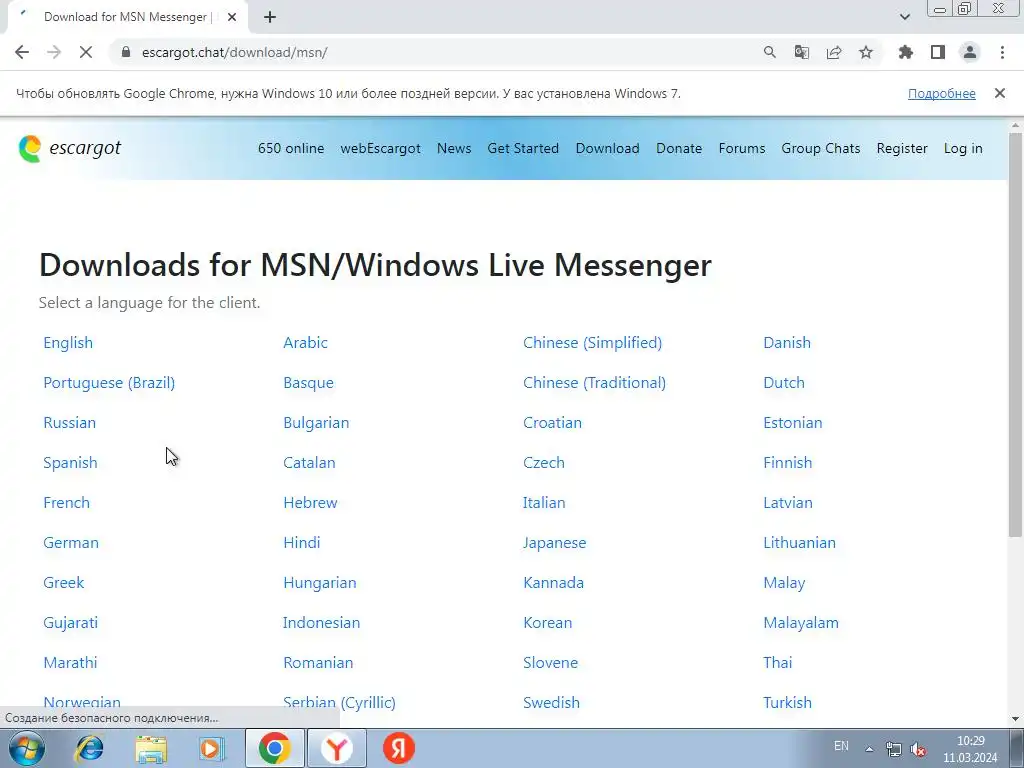Click the share page icon in the address bar
Viewport: 1024px width, 768px height.
(x=834, y=52)
